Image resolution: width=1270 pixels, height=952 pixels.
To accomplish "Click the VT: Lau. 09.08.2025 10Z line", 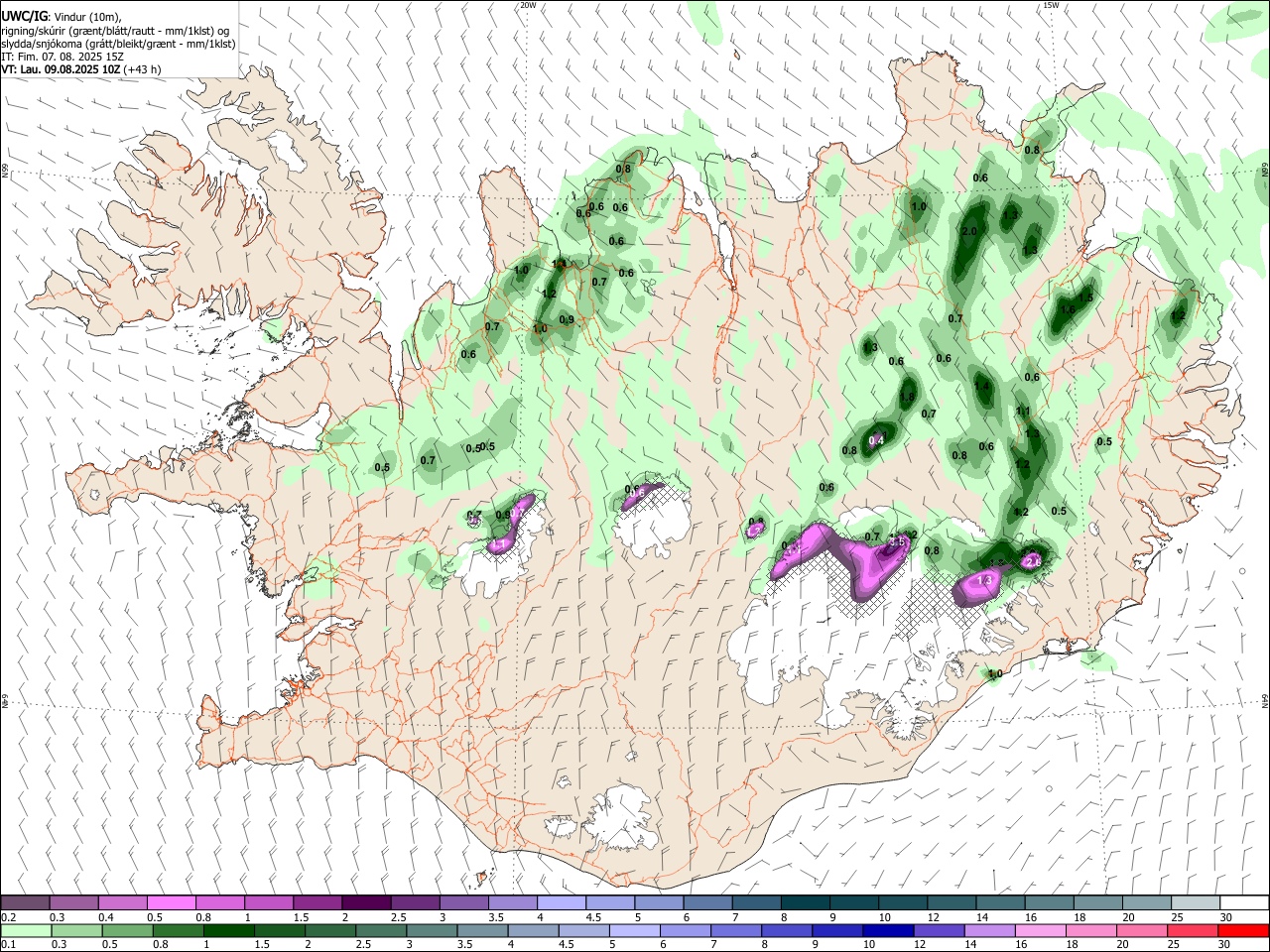I will coord(62,70).
